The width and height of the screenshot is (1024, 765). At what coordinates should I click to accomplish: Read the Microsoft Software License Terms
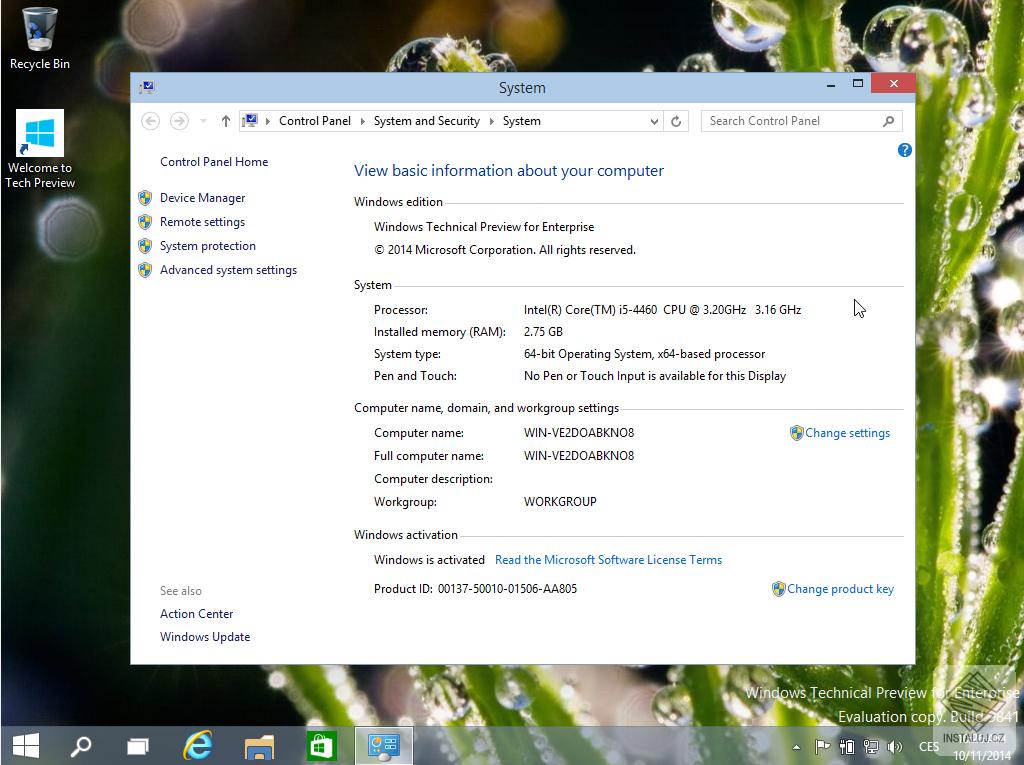[x=608, y=559]
